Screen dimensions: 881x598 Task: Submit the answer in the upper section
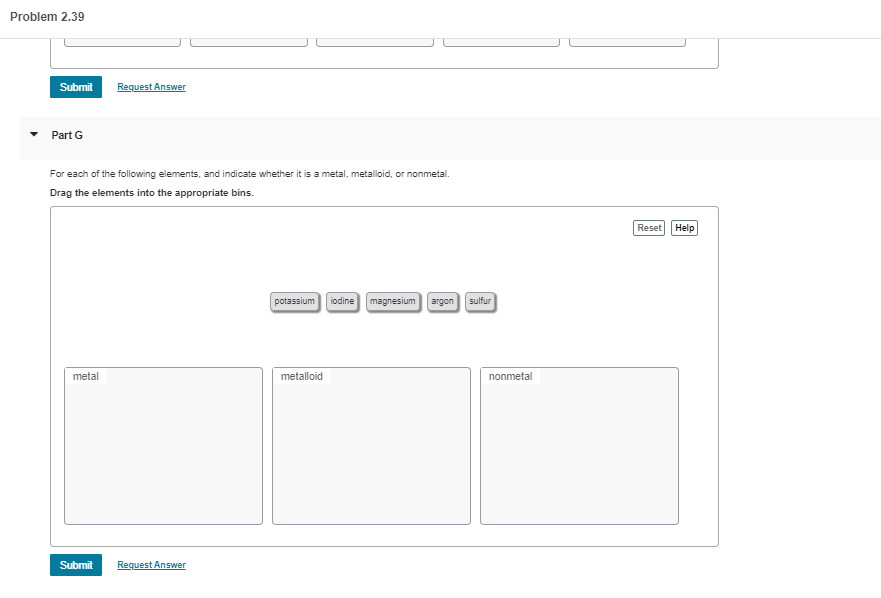click(x=75, y=87)
